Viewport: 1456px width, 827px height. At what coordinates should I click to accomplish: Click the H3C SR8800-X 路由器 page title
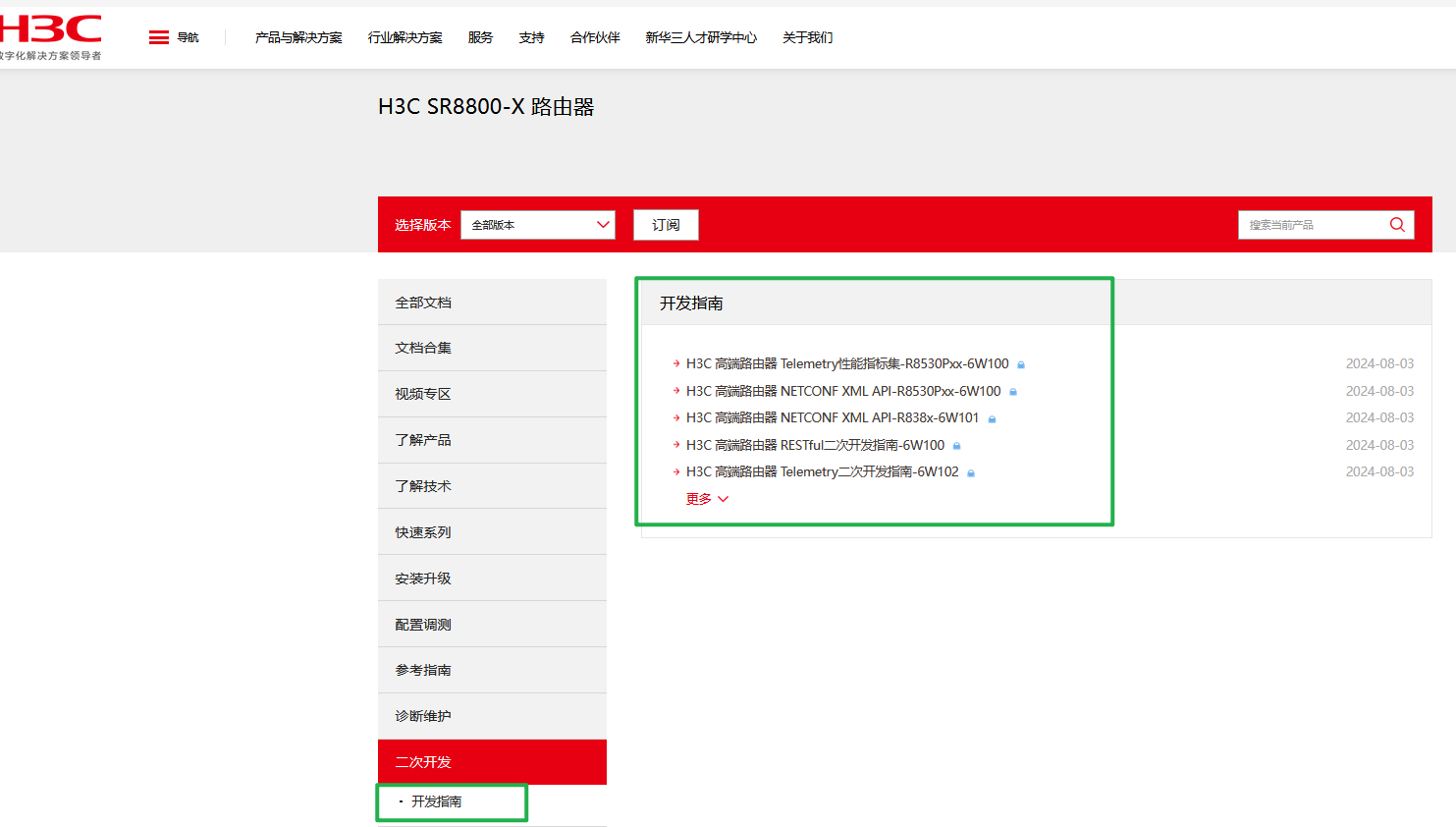click(x=486, y=107)
